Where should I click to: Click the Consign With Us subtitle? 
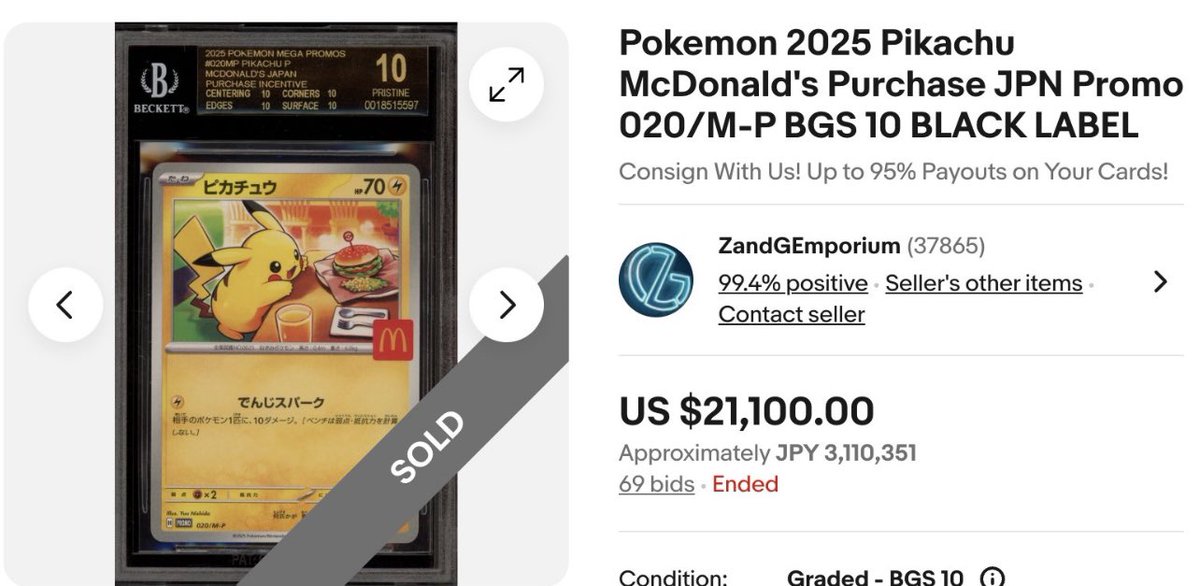tap(893, 171)
